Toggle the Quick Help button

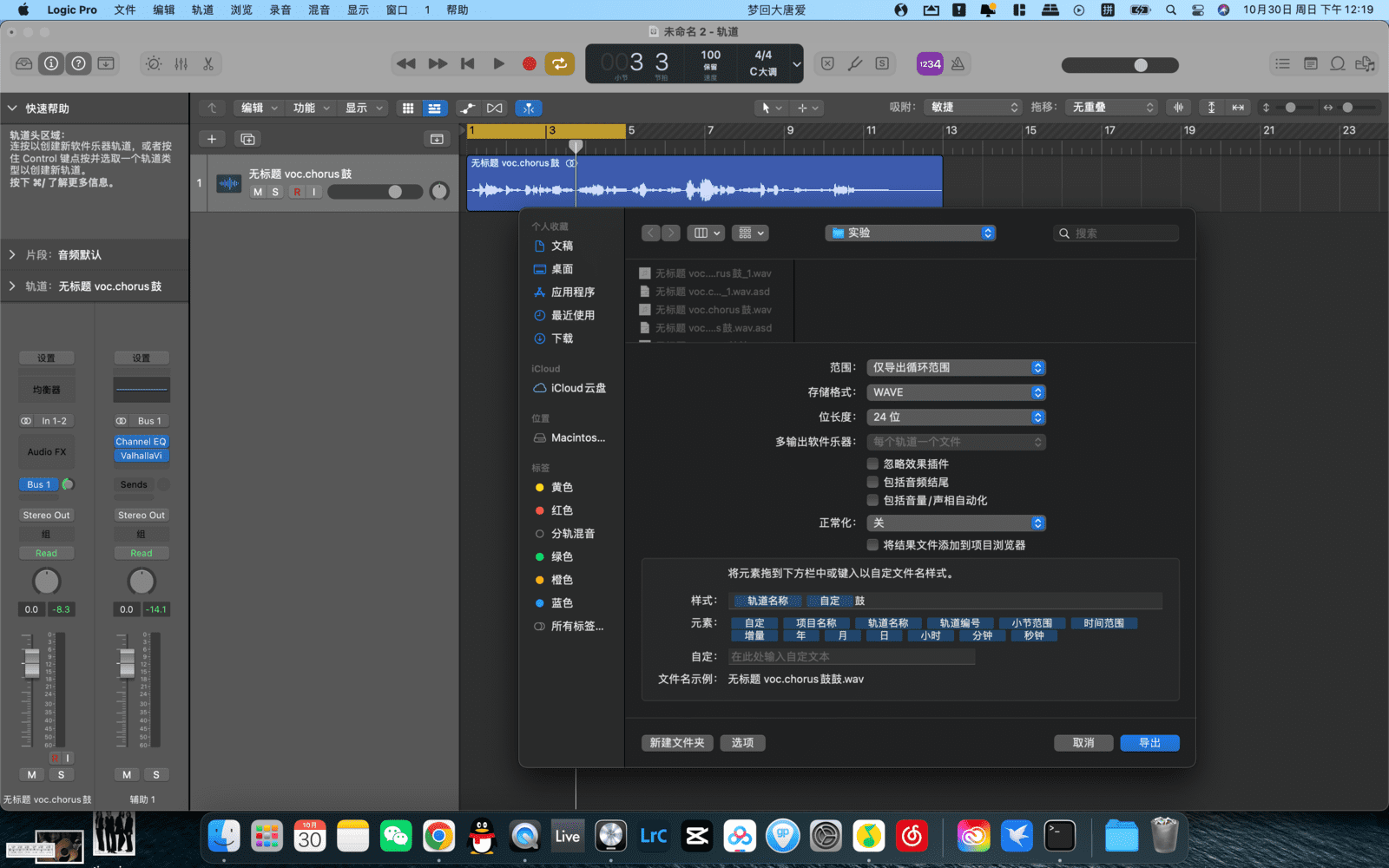(x=79, y=63)
